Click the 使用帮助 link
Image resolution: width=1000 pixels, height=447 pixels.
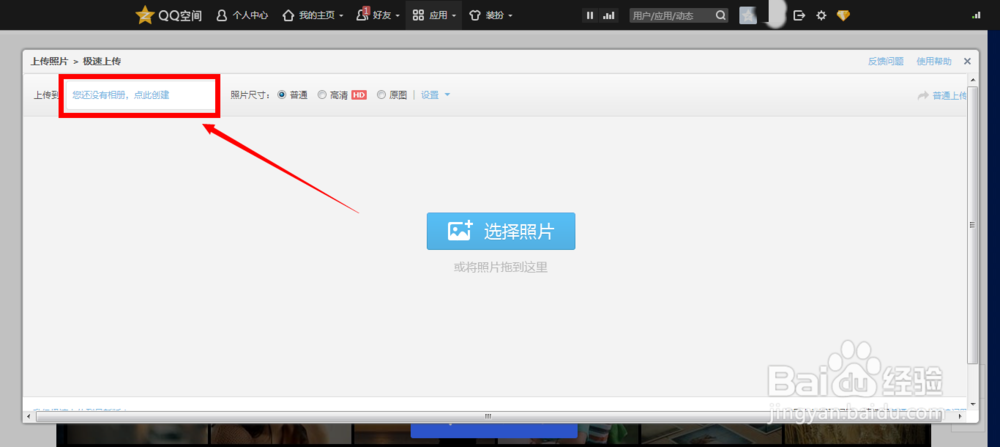coord(934,61)
